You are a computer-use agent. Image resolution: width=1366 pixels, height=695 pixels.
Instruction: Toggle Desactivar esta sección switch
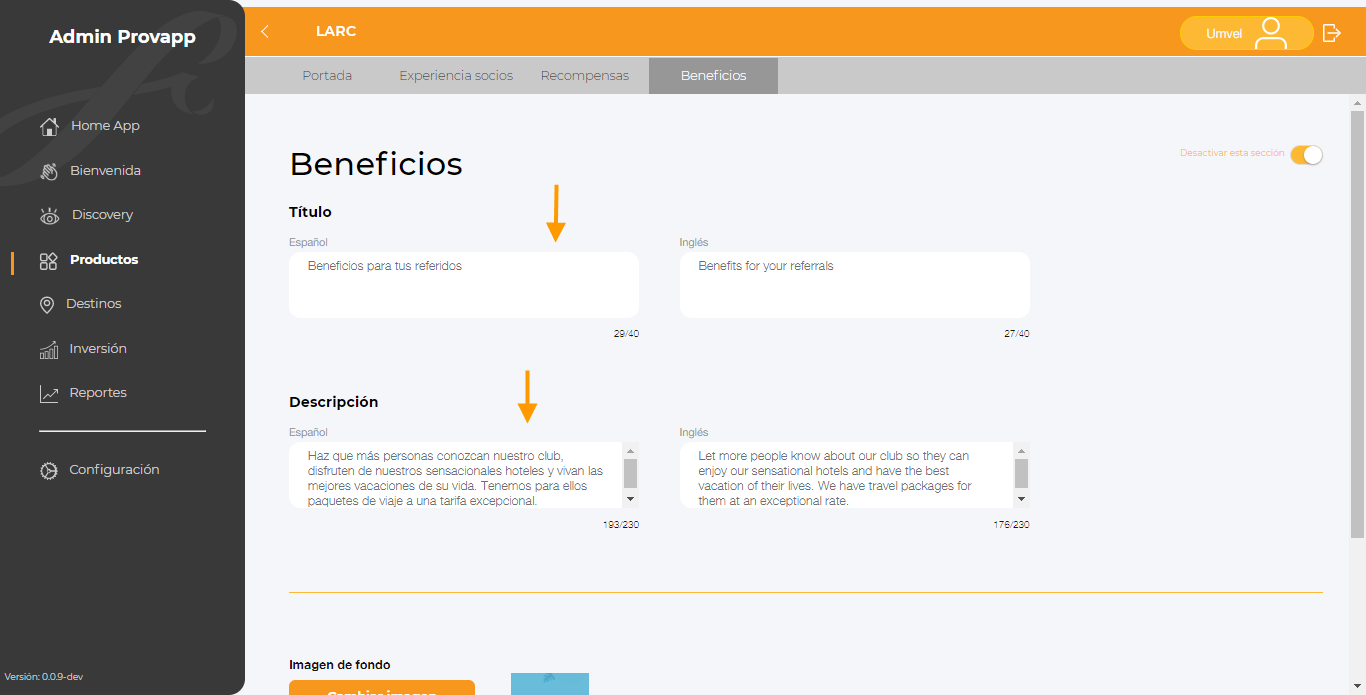tap(1306, 155)
